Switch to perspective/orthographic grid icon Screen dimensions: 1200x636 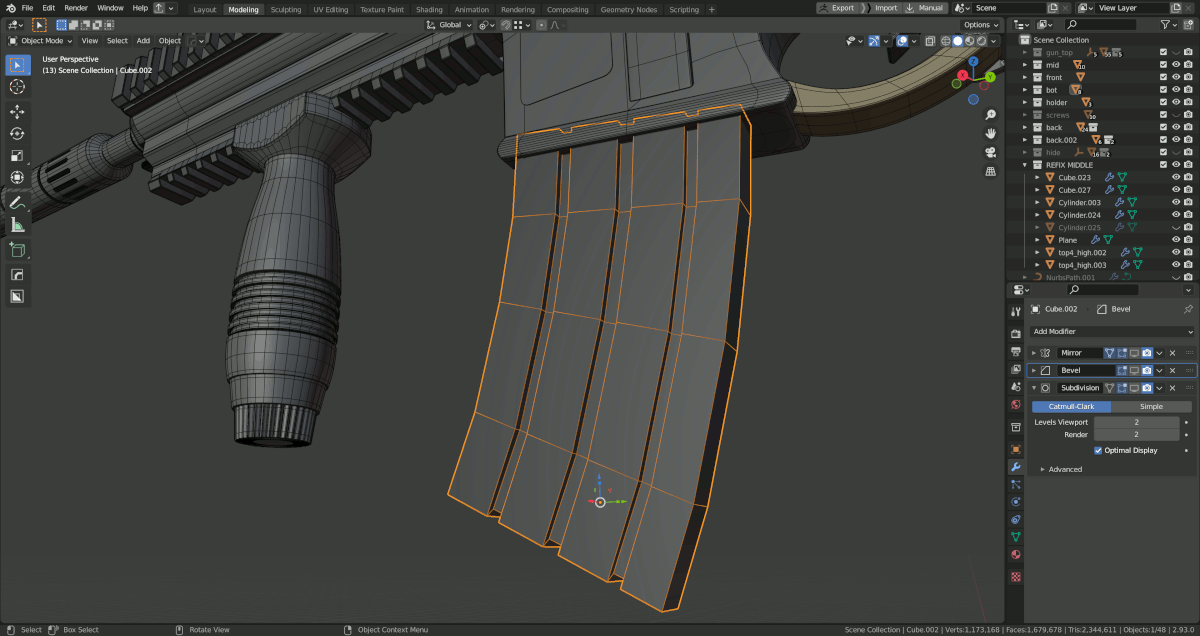coord(990,171)
